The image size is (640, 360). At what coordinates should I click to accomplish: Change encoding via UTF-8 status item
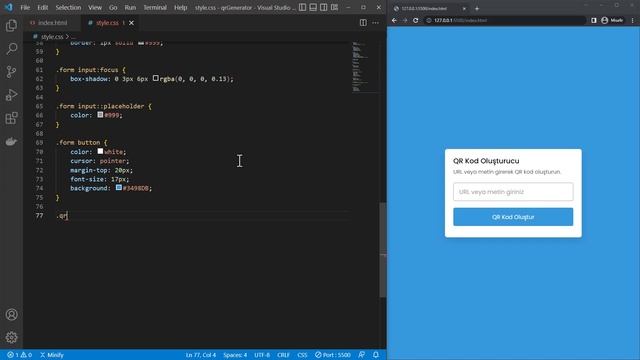pos(262,355)
